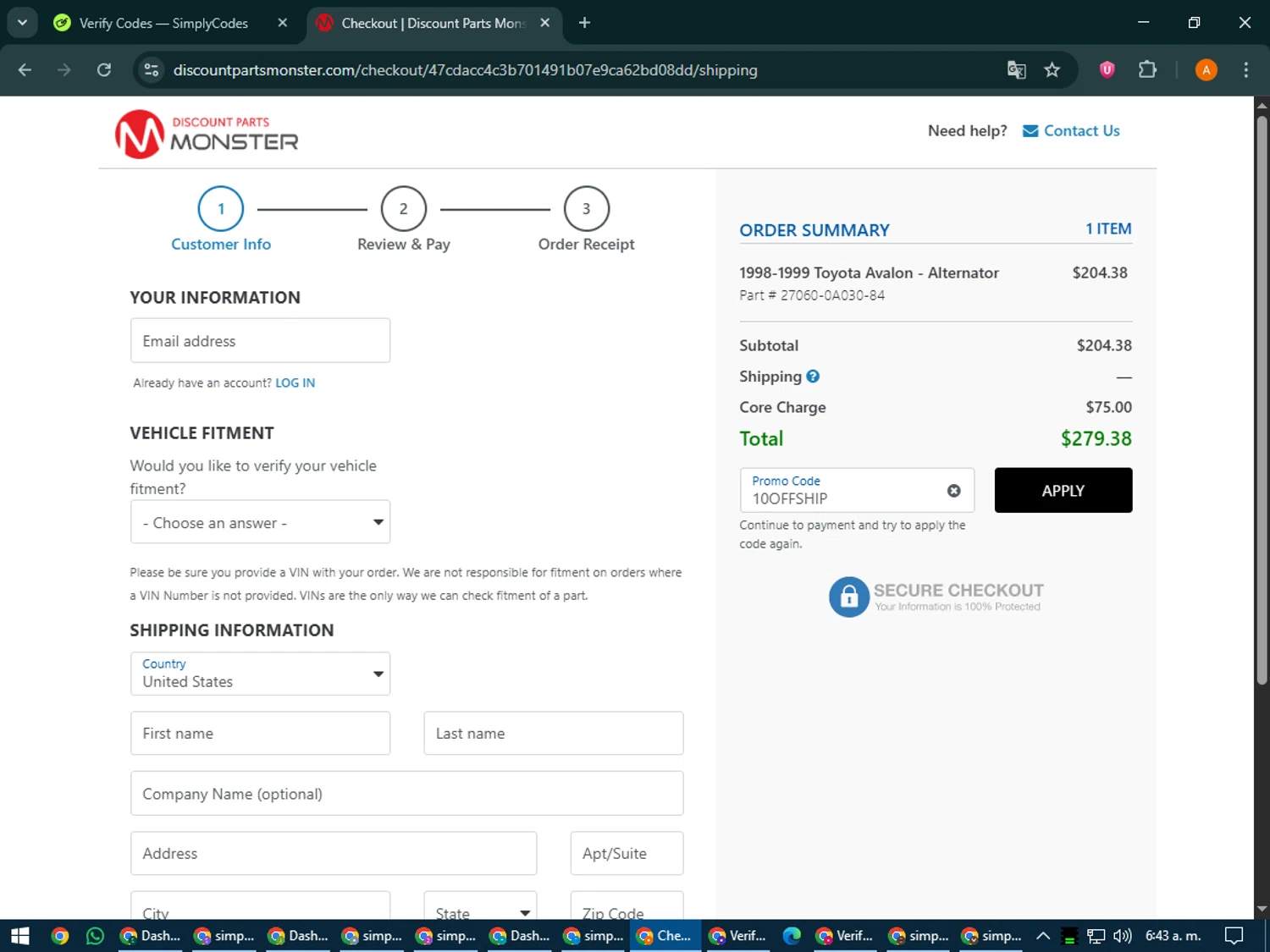Image resolution: width=1270 pixels, height=952 pixels.
Task: Open the pinned Chrome icon on the taskbar
Action: [x=59, y=936]
